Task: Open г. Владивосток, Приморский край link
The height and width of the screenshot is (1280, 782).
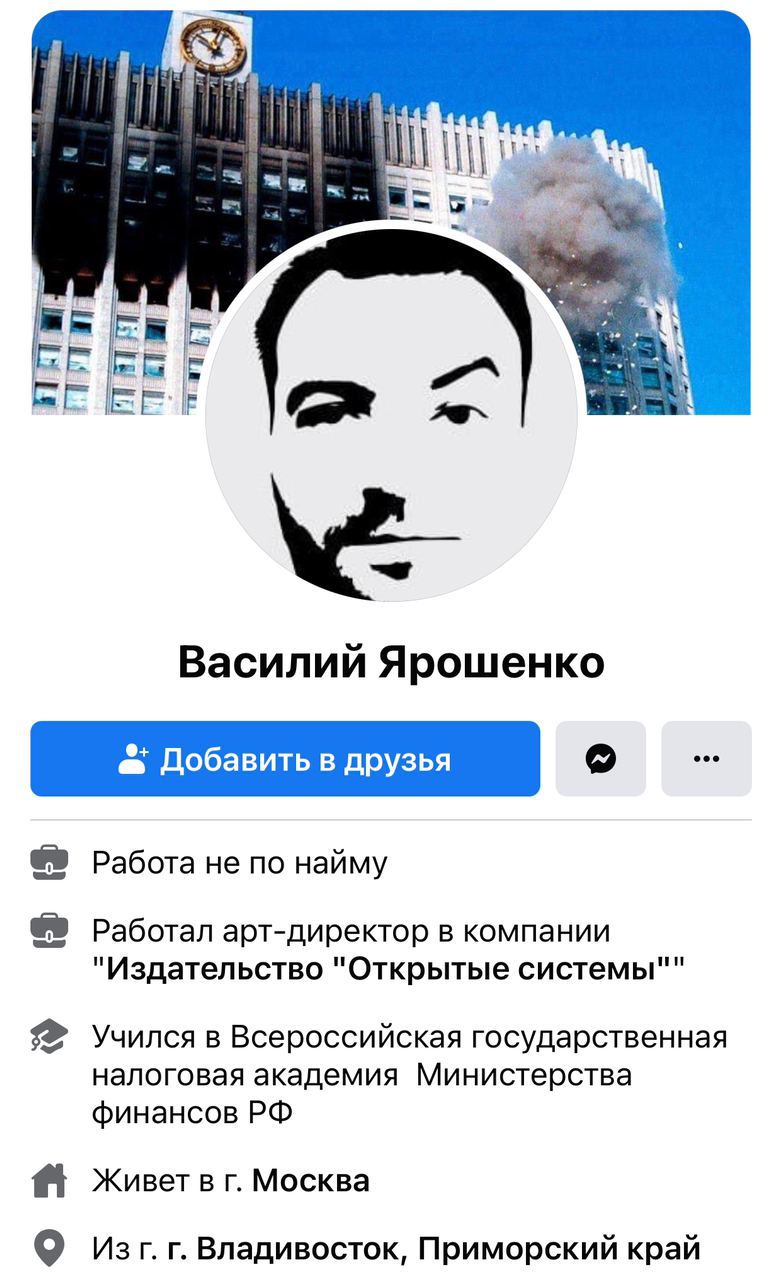Action: pyautogui.click(x=434, y=1249)
